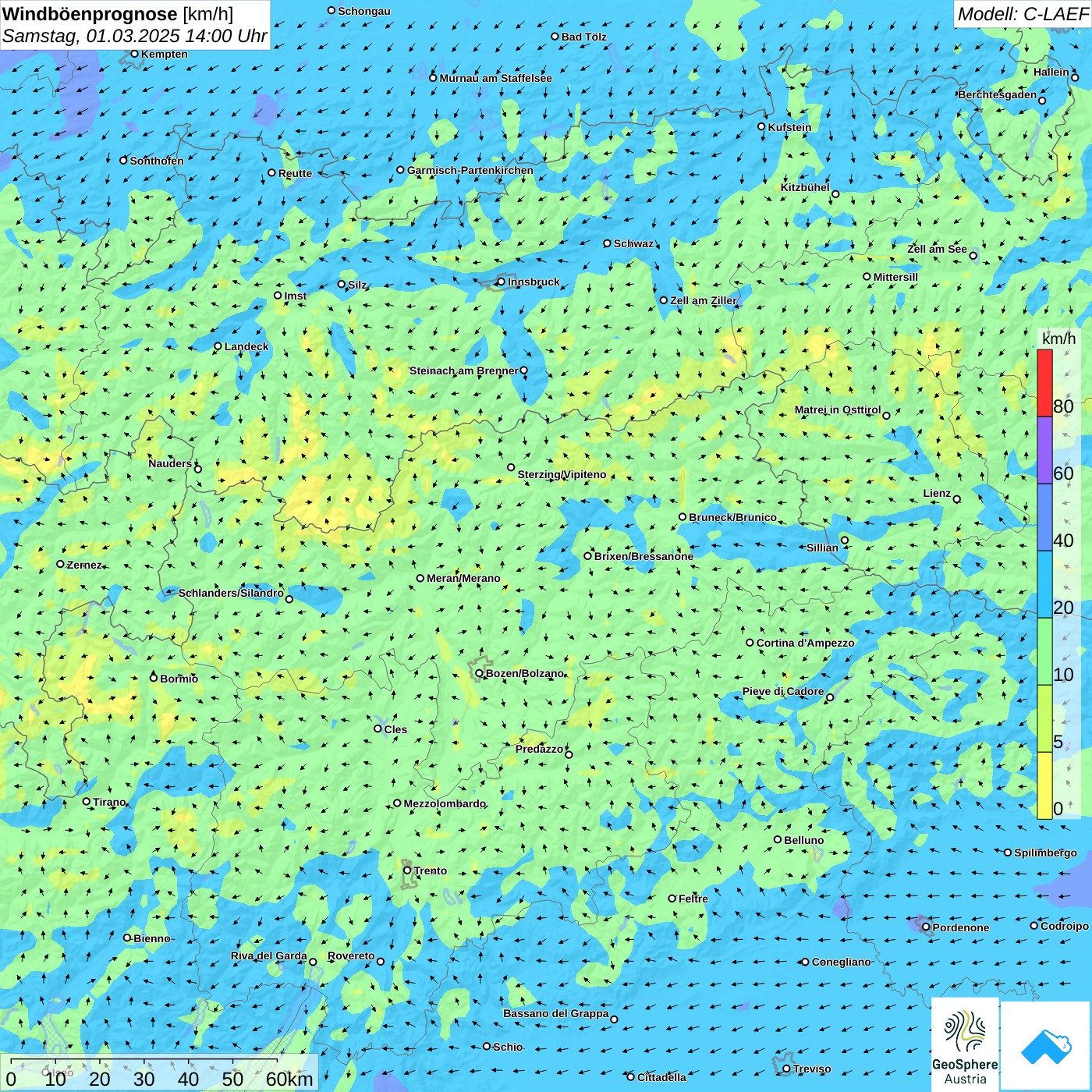Click the Garmisch-Partenkirchen label
Image resolution: width=1092 pixels, height=1092 pixels.
pos(470,170)
